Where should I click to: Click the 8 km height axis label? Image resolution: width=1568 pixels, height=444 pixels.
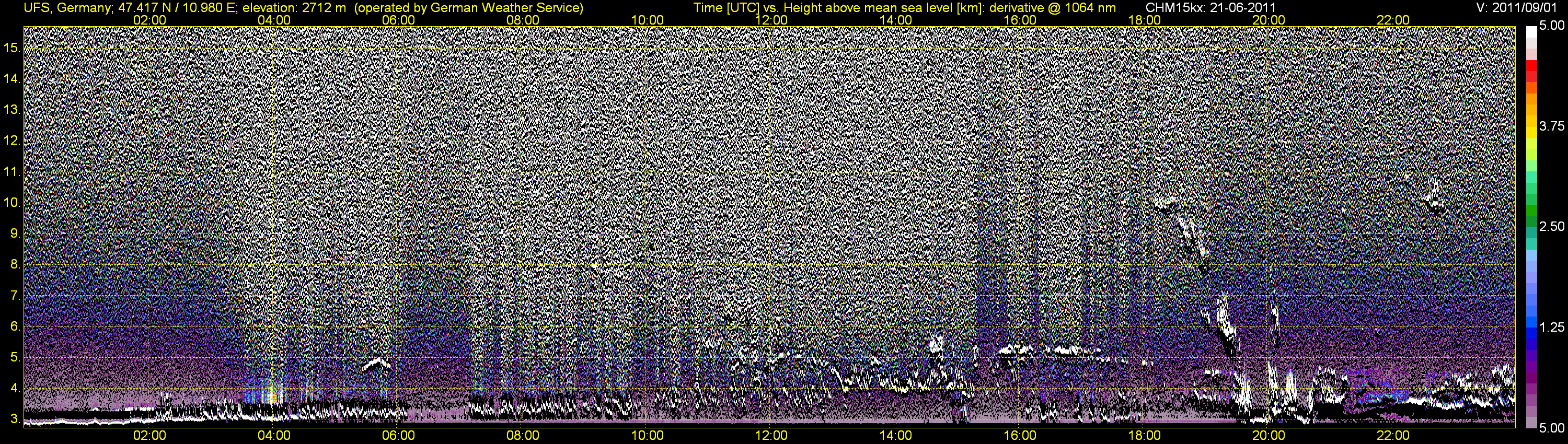[x=15, y=265]
